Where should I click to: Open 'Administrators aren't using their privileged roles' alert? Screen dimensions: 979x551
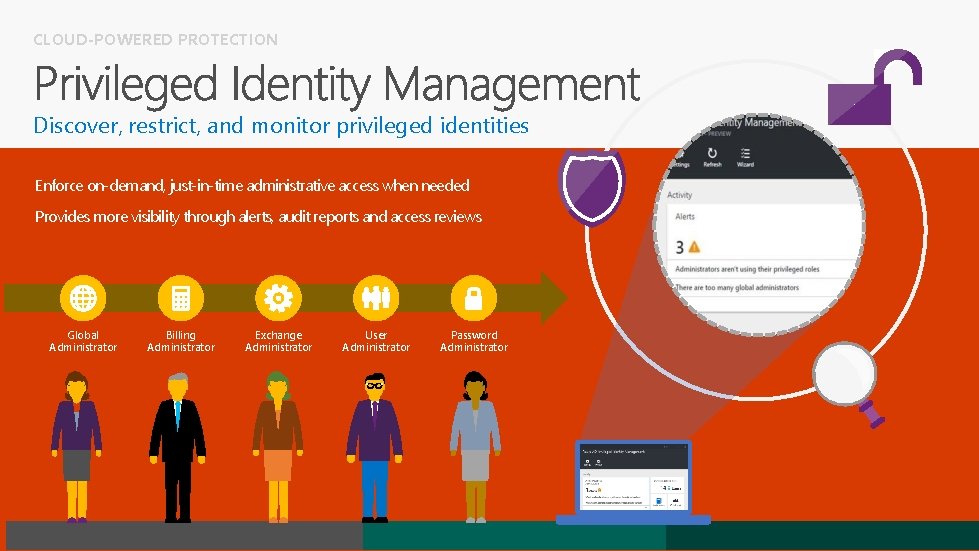click(747, 270)
